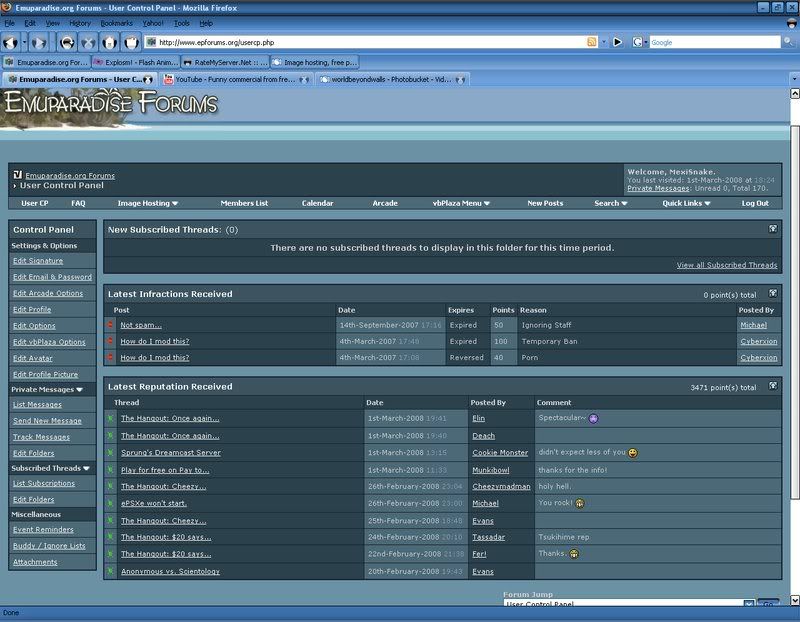The height and width of the screenshot is (622, 800).
Task: Click the Emuparadise Forums logo banner
Action: click(x=111, y=104)
